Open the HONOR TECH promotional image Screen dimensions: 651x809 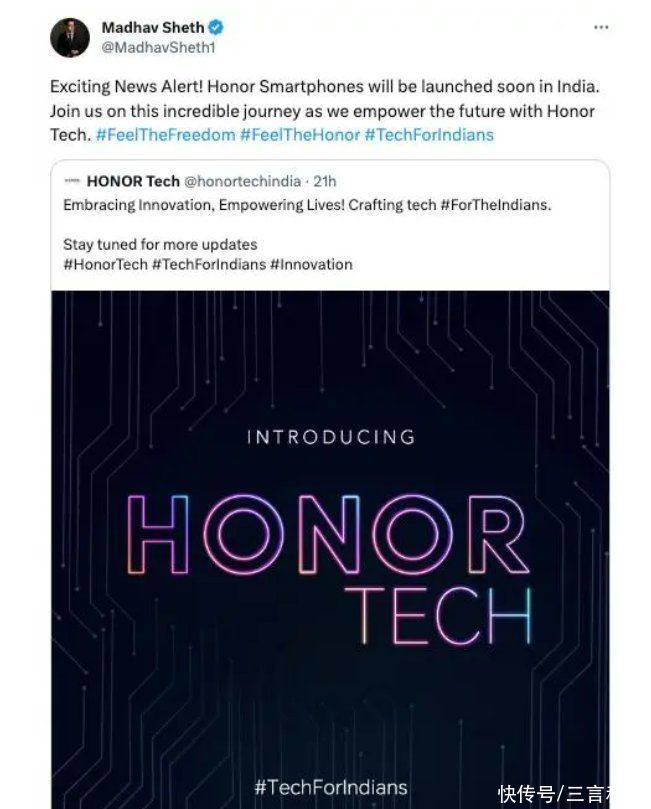click(330, 549)
